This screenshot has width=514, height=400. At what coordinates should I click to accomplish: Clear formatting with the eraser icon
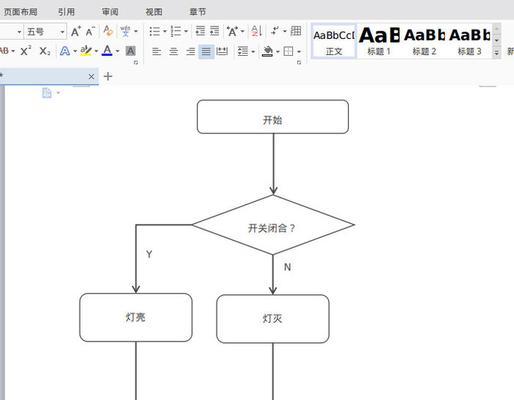[108, 31]
